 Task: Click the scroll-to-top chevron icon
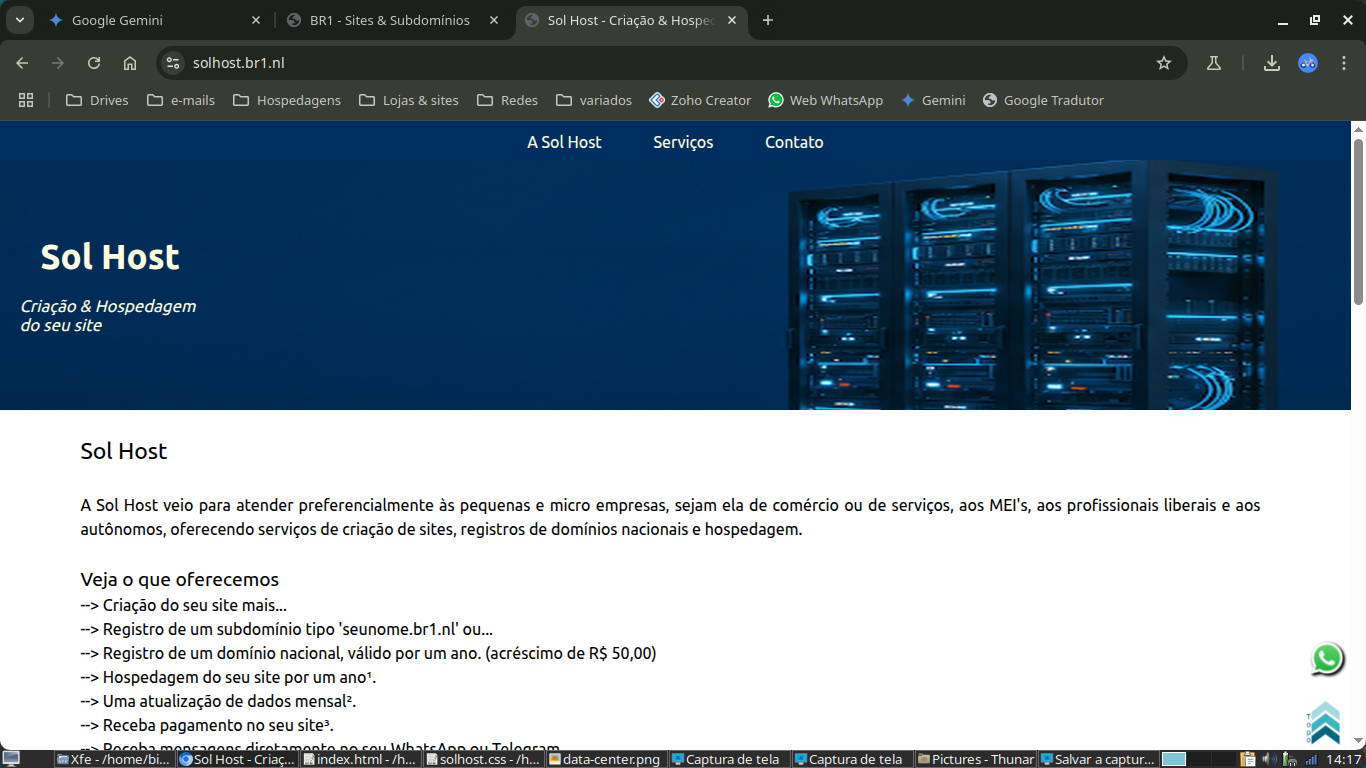click(1325, 723)
